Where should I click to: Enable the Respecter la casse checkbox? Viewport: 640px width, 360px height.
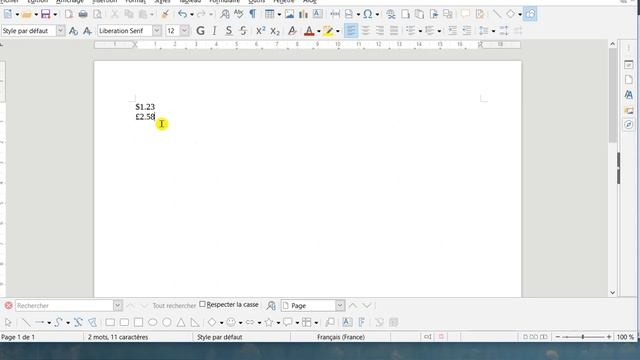pos(202,304)
